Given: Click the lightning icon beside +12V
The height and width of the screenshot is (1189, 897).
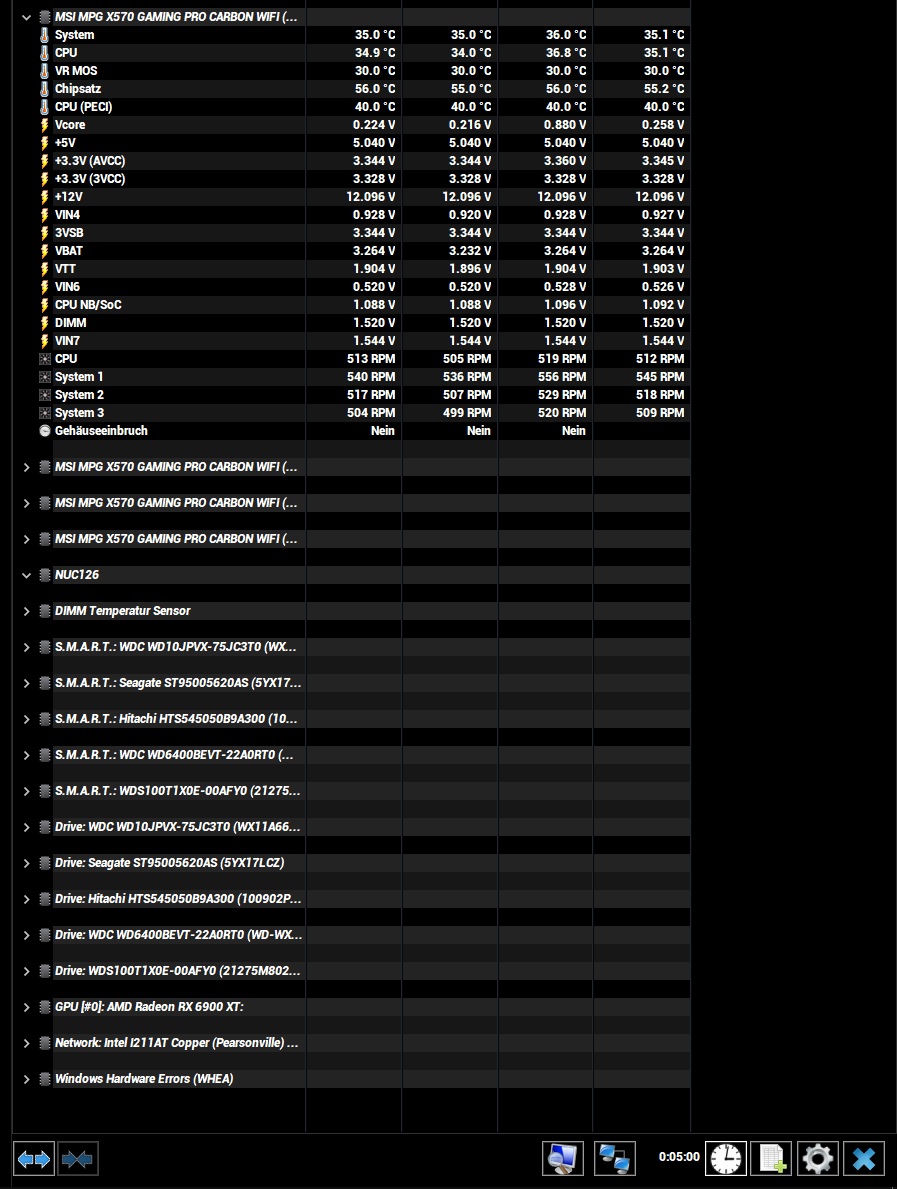Looking at the screenshot, I should coord(45,196).
